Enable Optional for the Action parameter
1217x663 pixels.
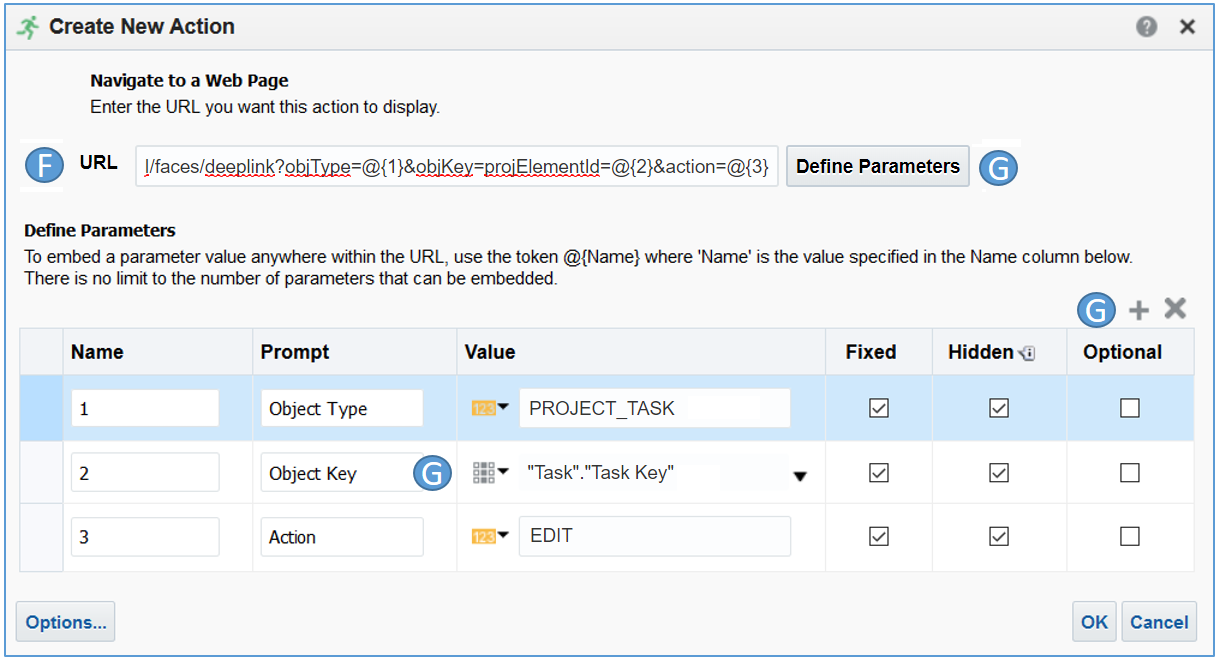1130,537
